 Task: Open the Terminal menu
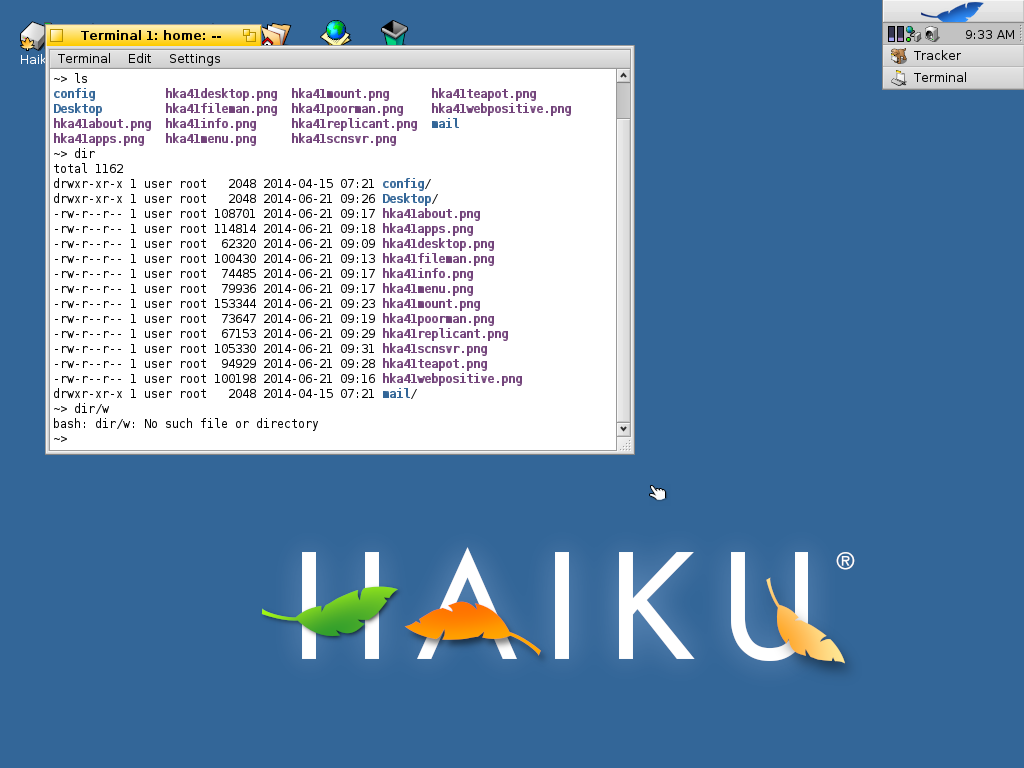coord(84,59)
